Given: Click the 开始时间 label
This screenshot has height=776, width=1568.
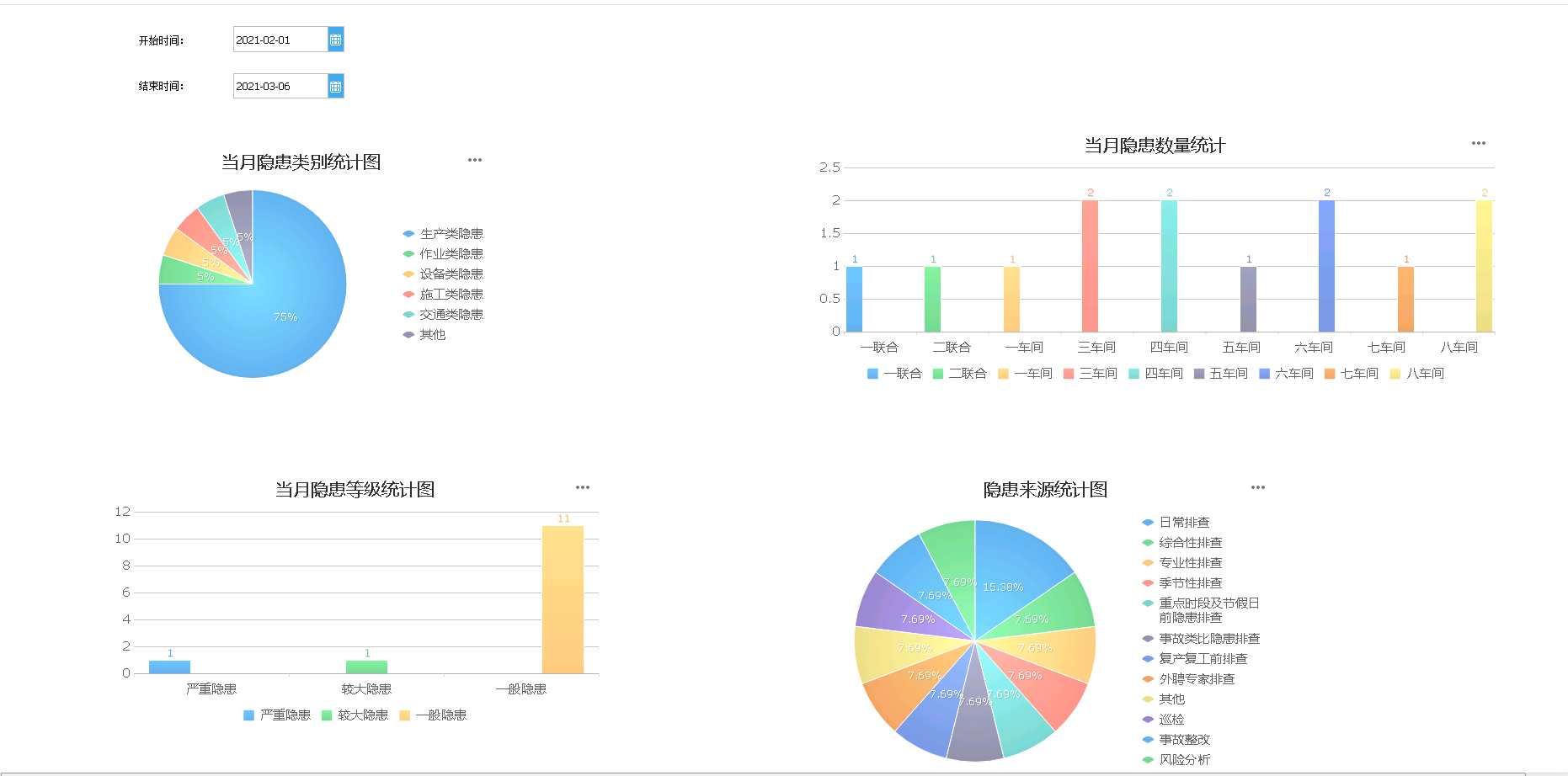Looking at the screenshot, I should click(x=161, y=40).
